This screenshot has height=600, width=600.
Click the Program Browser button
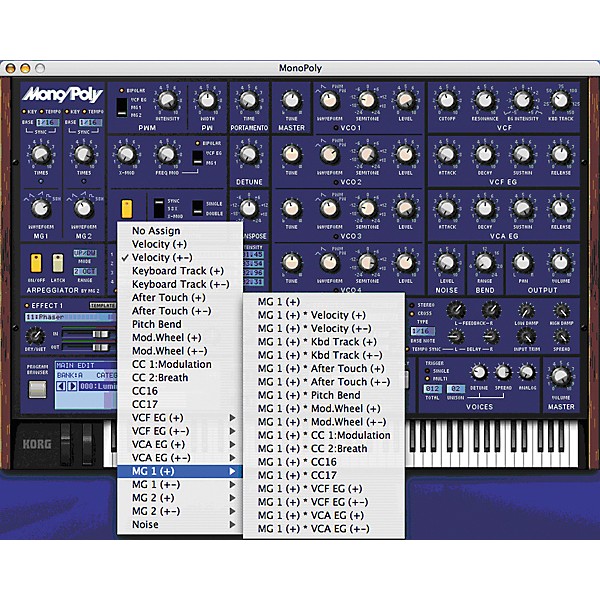[37, 389]
